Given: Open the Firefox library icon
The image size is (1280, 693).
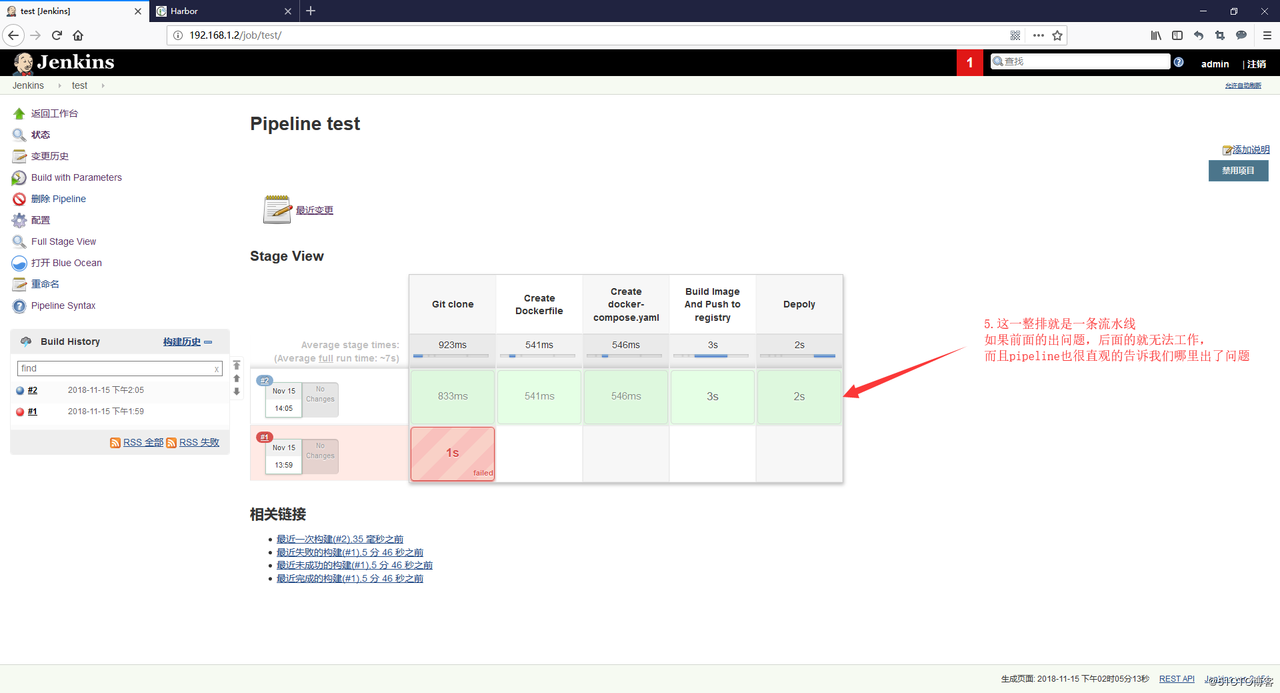Looking at the screenshot, I should pyautogui.click(x=1156, y=35).
